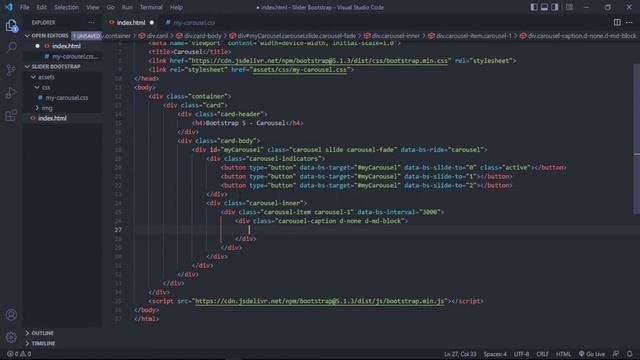The width and height of the screenshot is (640, 360).
Task: Change indentation via Spaces: 4
Action: click(x=495, y=354)
